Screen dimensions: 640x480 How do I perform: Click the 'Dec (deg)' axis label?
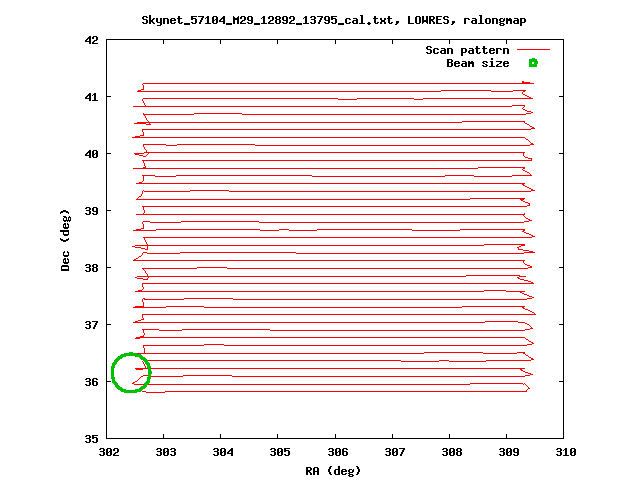(65, 240)
